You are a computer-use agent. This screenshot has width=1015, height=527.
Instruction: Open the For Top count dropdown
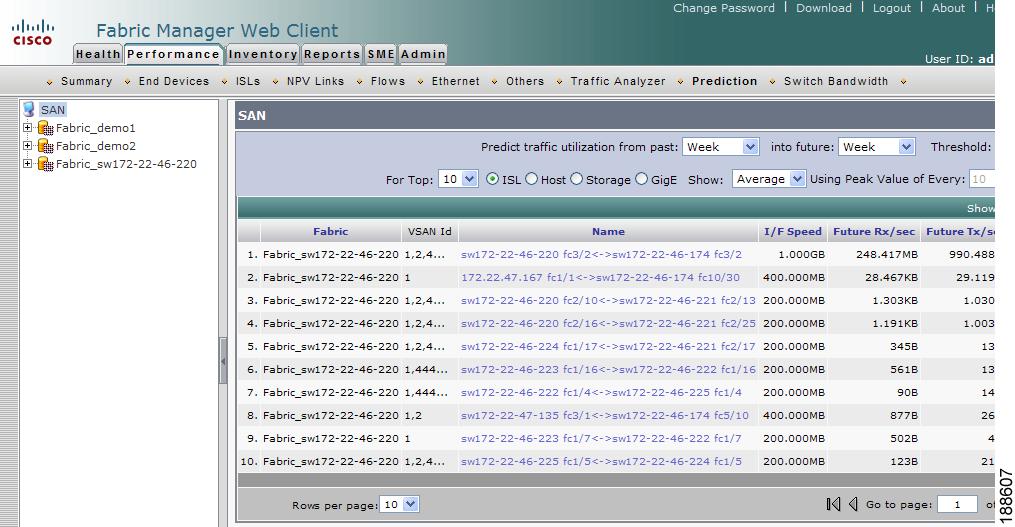(x=458, y=179)
